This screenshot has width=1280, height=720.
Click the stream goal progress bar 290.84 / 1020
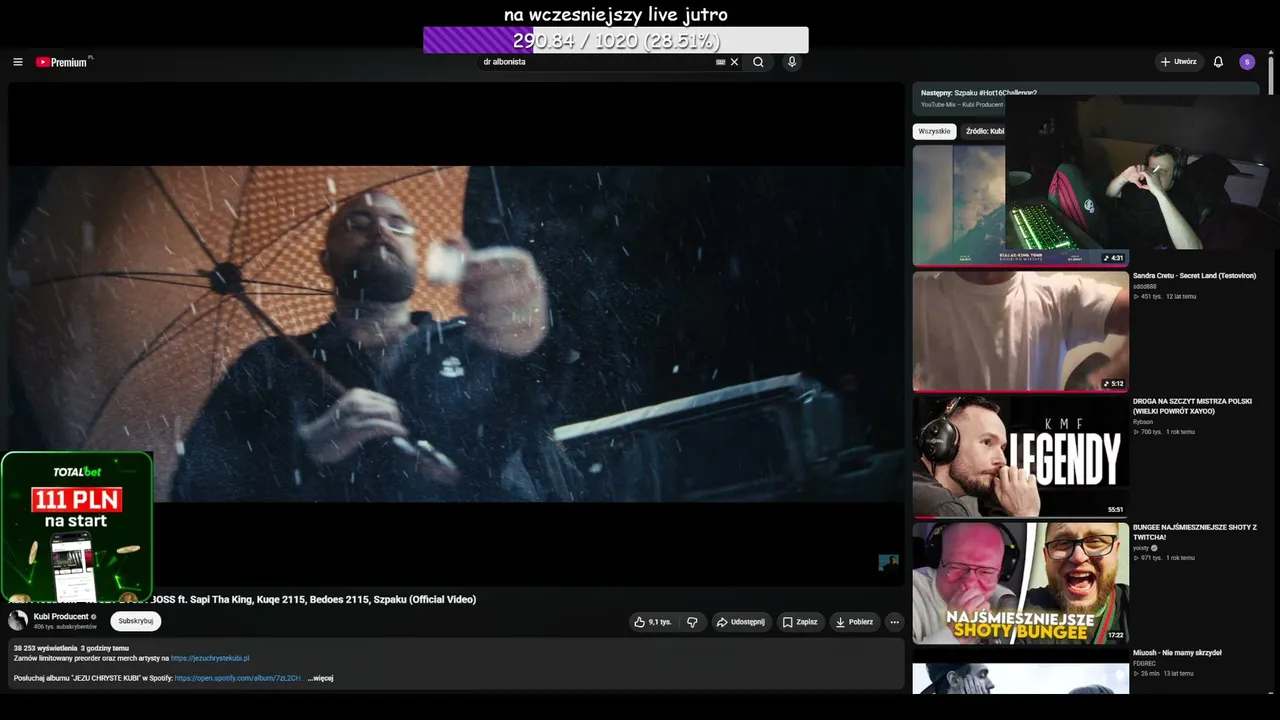pos(615,40)
